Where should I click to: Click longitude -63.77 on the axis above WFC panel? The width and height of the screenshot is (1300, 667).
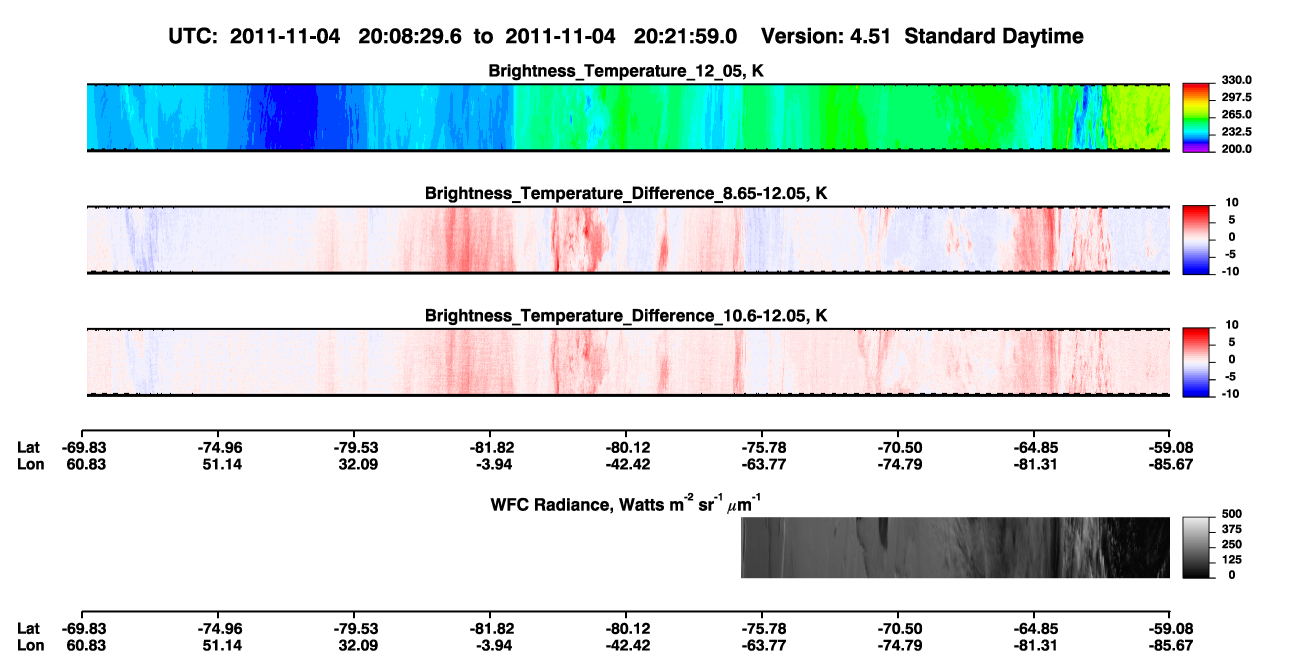click(762, 463)
